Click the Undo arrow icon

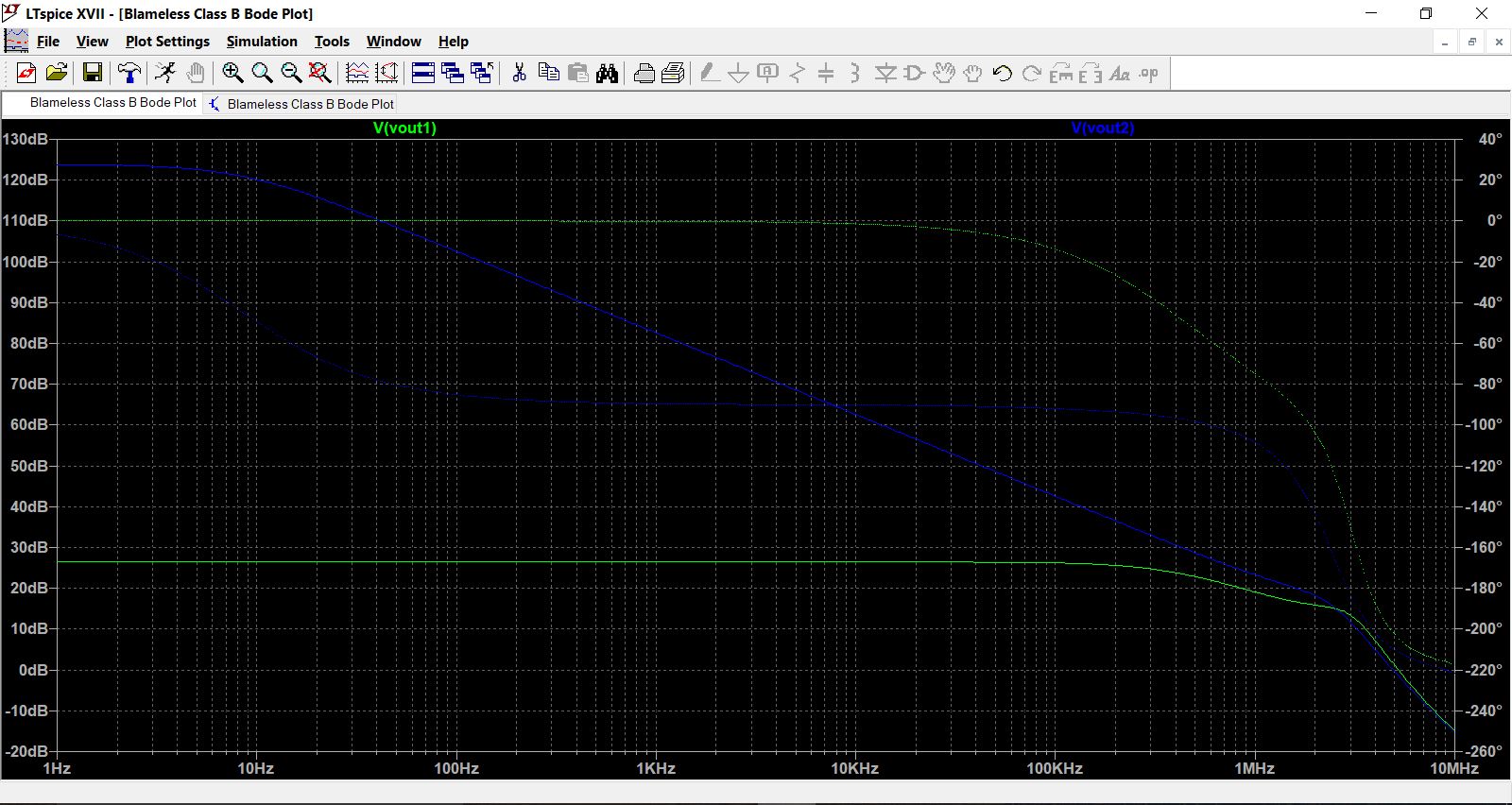1003,73
